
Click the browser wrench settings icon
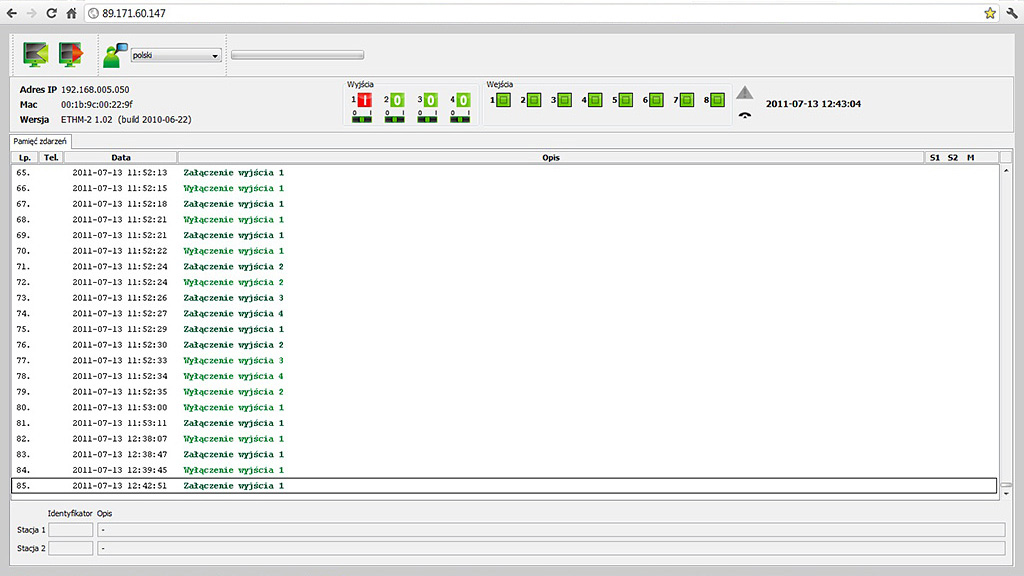(1010, 13)
